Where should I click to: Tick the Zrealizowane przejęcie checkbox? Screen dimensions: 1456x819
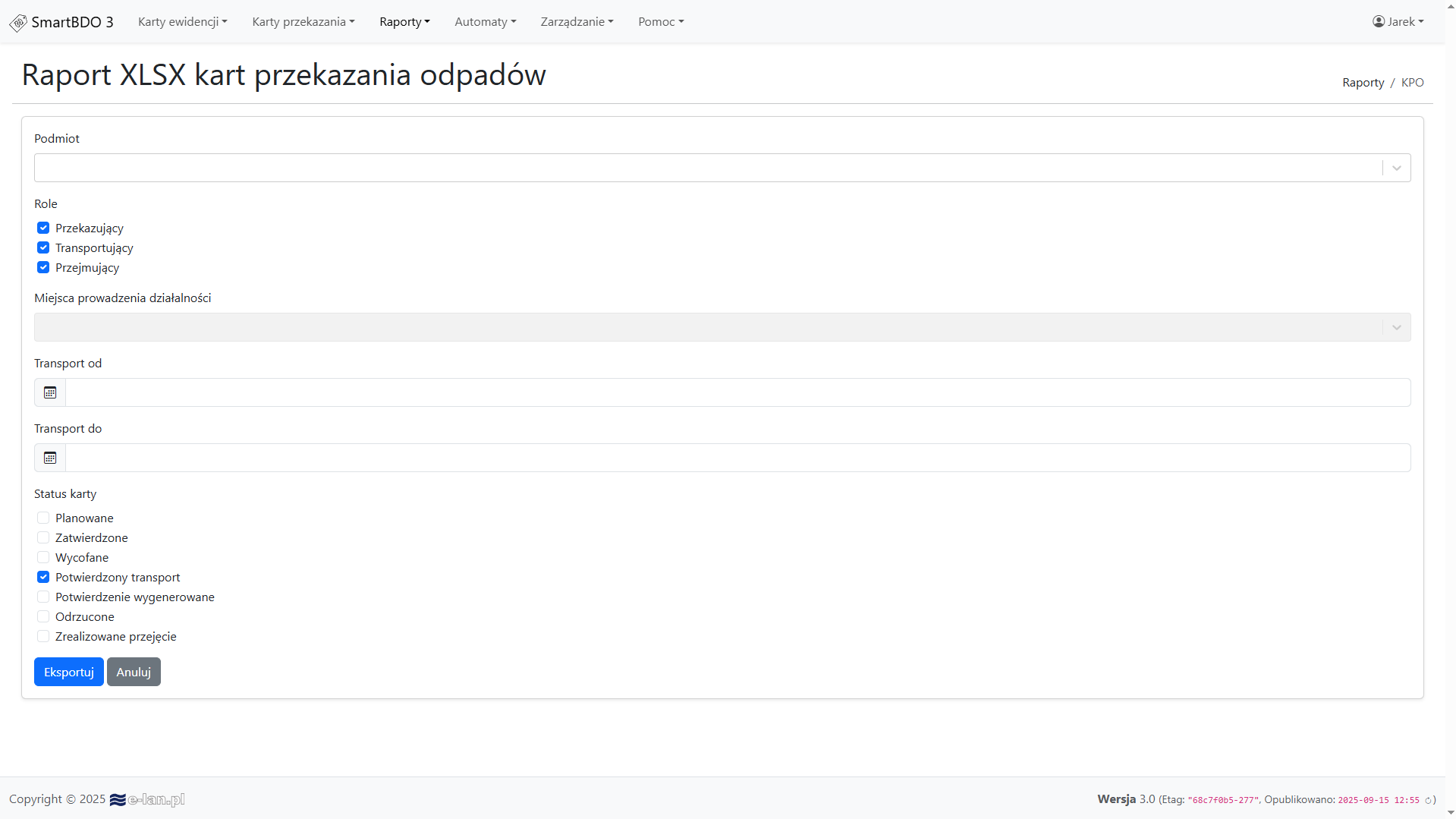tap(43, 636)
